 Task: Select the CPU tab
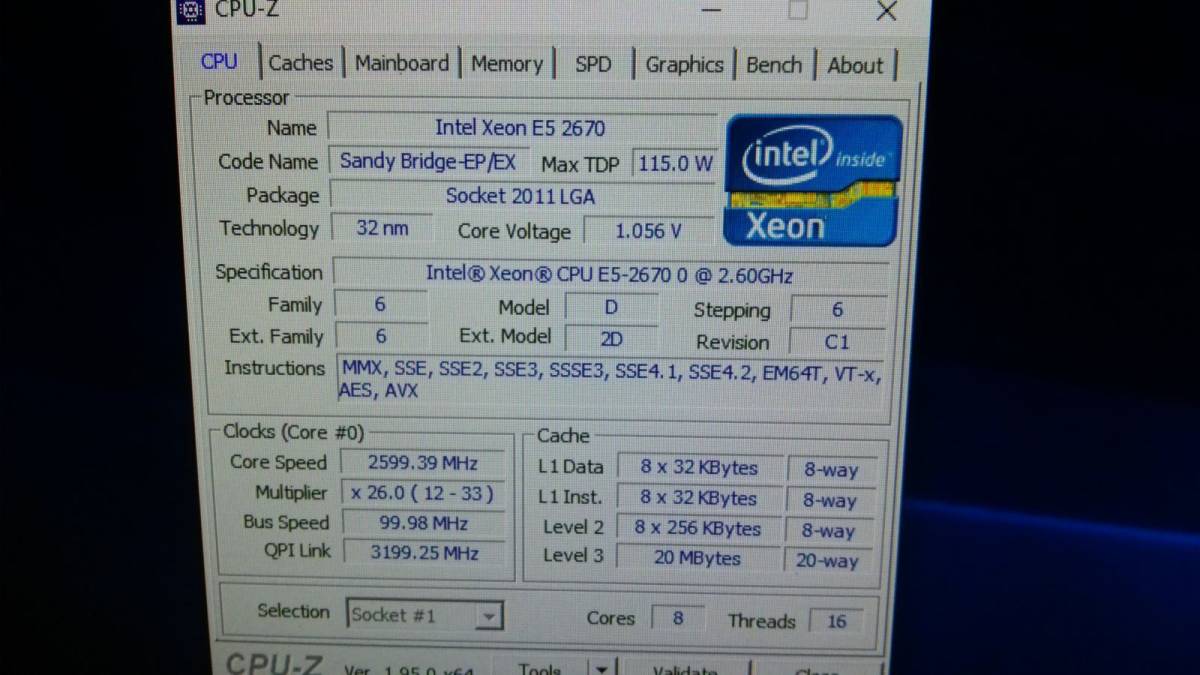pyautogui.click(x=219, y=61)
